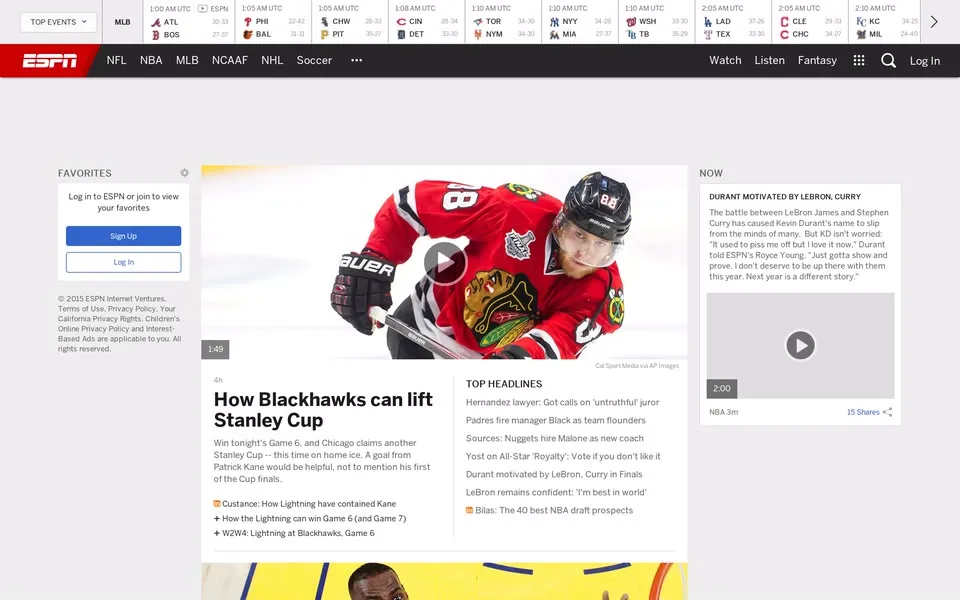
Task: Select the MLB scoreboard tab
Action: pyautogui.click(x=122, y=22)
